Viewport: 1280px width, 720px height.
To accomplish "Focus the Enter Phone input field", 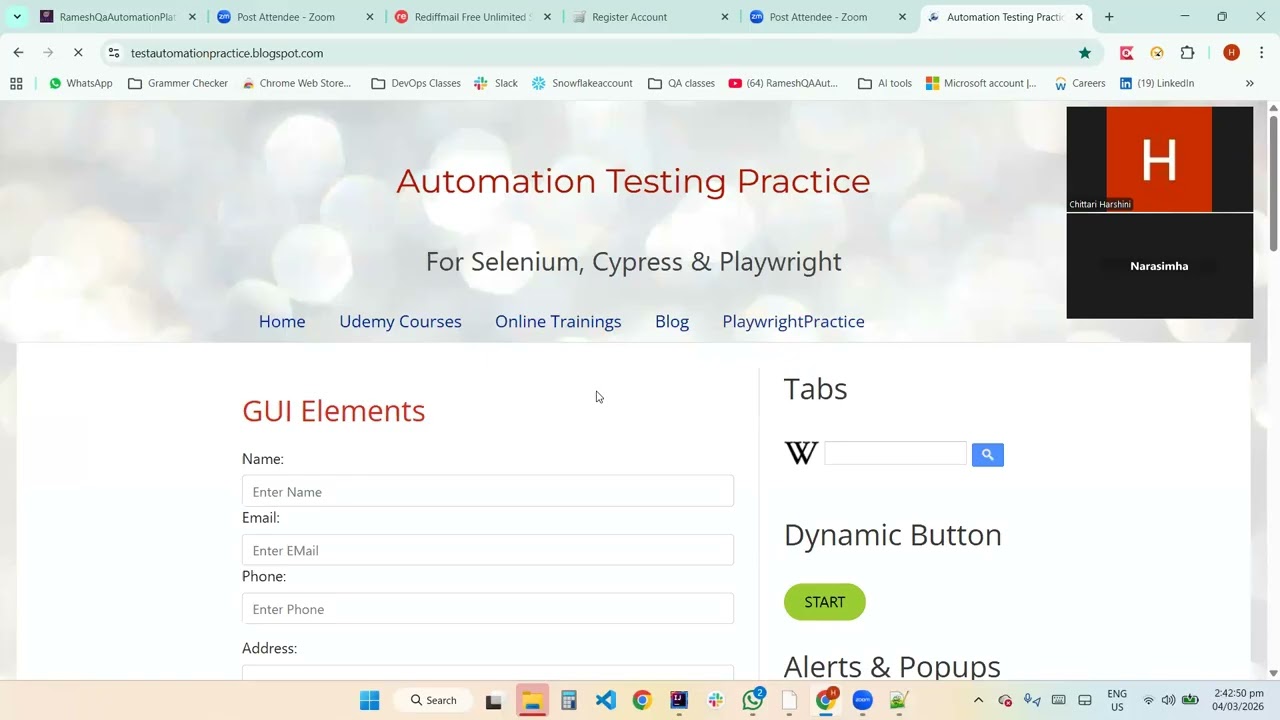I will click(x=488, y=609).
